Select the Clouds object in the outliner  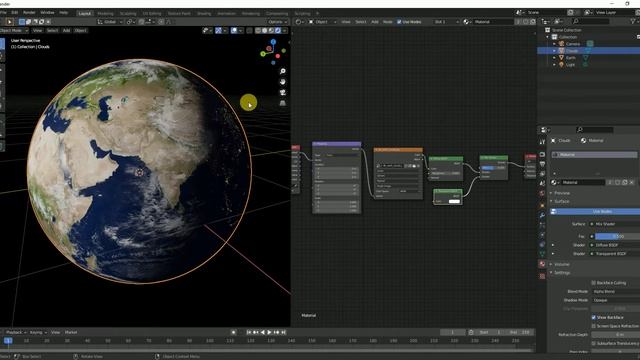tap(572, 51)
